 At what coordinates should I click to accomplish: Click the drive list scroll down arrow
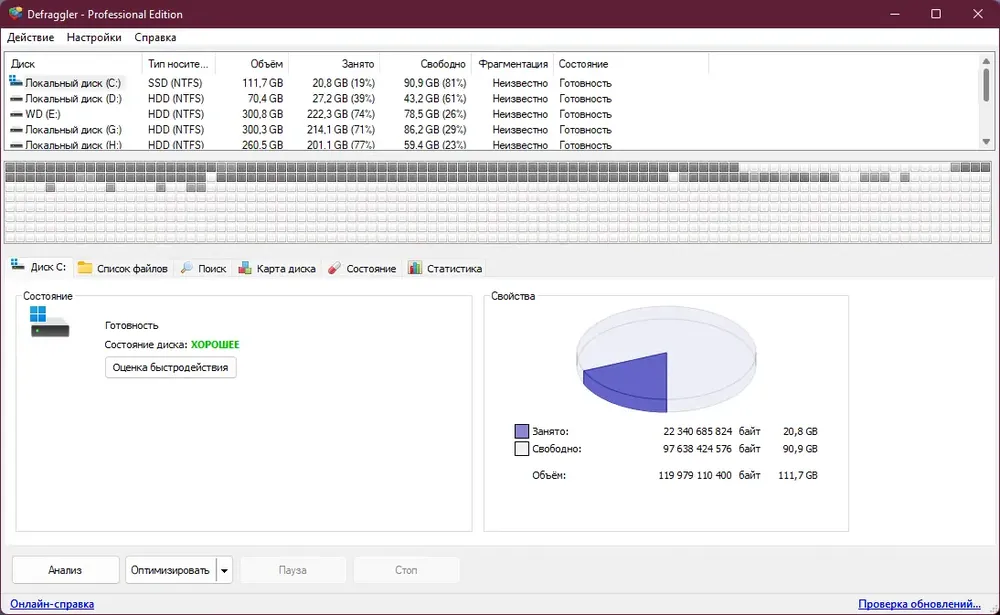(986, 142)
